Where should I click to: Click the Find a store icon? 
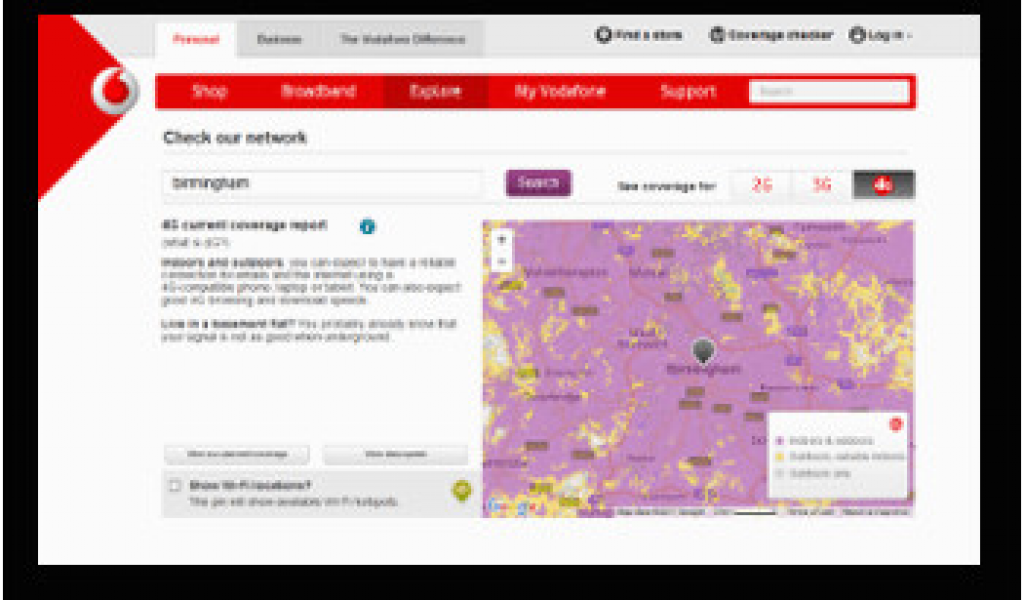click(x=603, y=35)
